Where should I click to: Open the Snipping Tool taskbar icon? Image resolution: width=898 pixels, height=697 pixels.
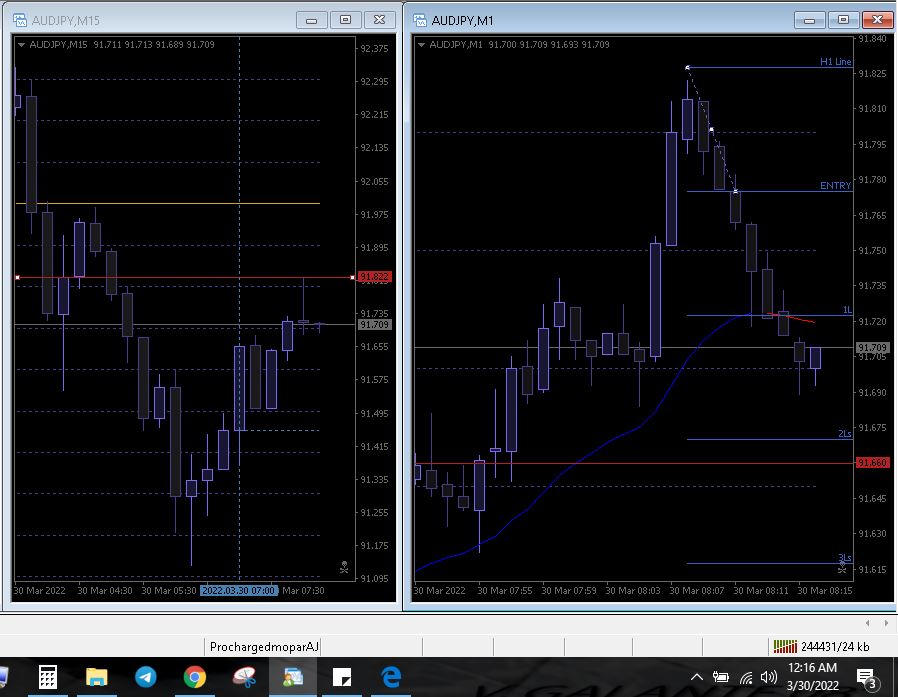[244, 677]
